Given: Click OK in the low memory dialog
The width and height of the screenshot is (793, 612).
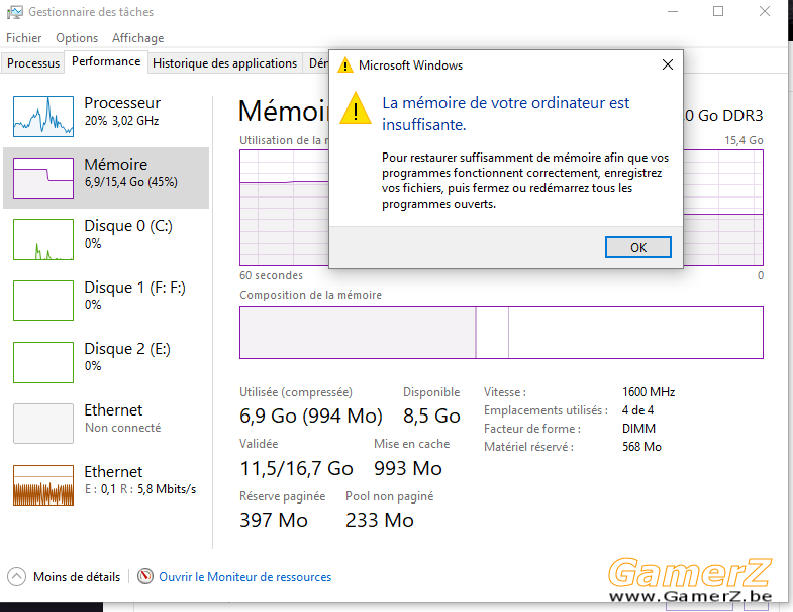Looking at the screenshot, I should pyautogui.click(x=638, y=247).
